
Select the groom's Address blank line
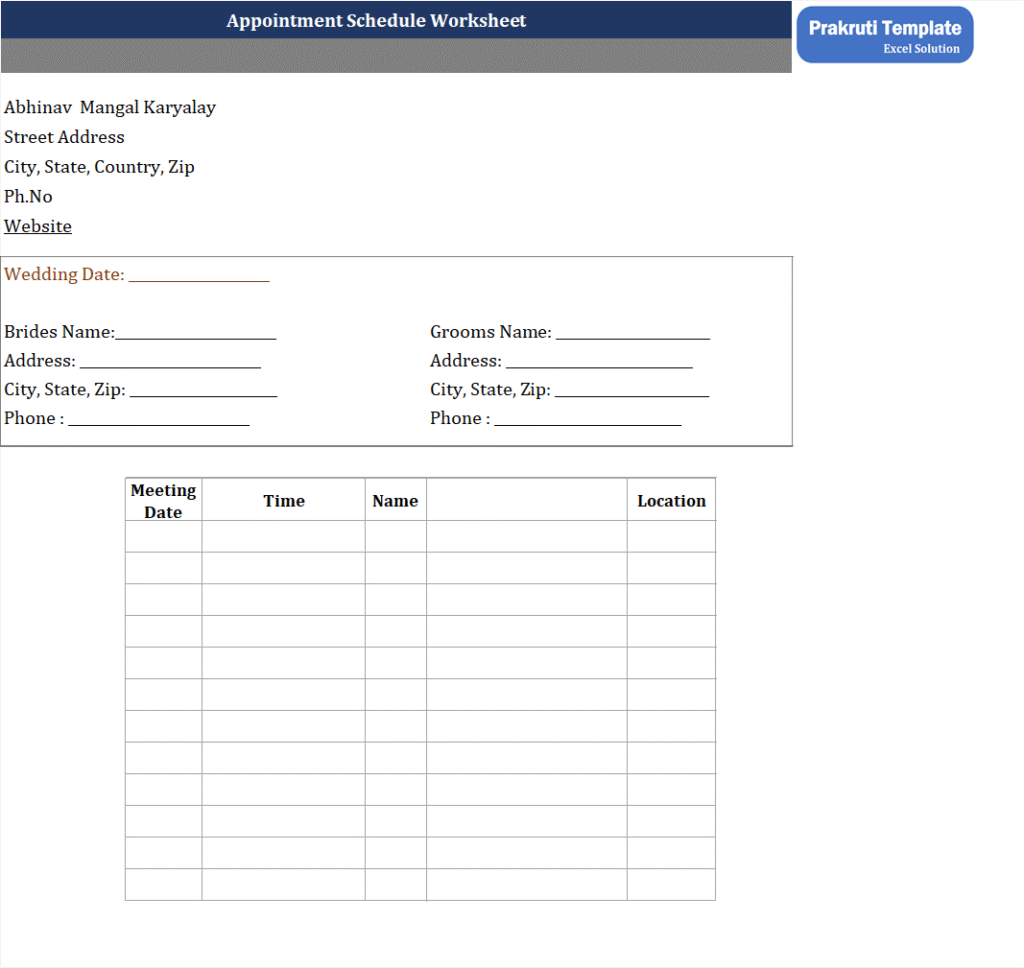point(598,362)
